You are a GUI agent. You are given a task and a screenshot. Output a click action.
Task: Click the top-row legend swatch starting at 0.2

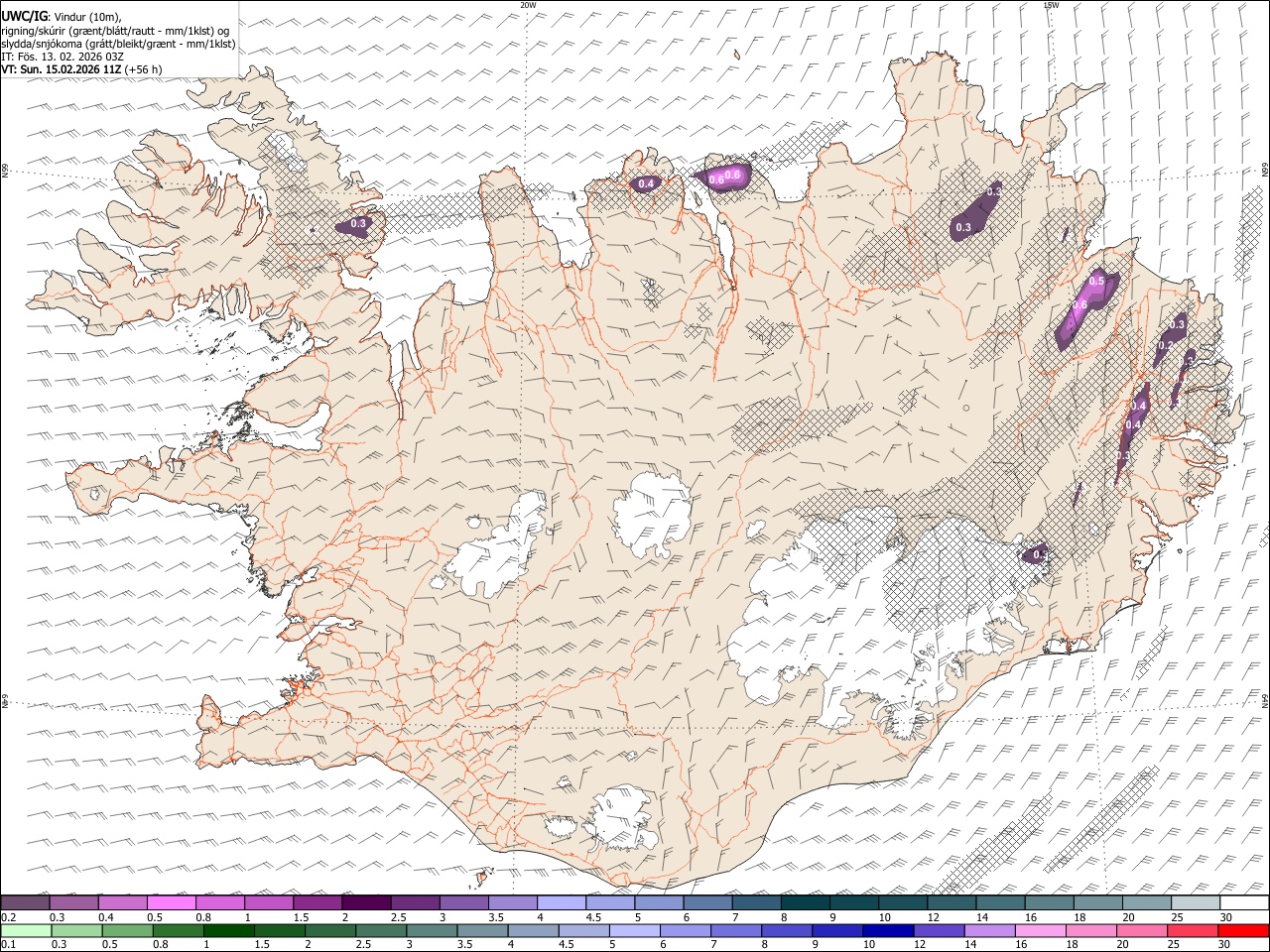tap(25, 902)
